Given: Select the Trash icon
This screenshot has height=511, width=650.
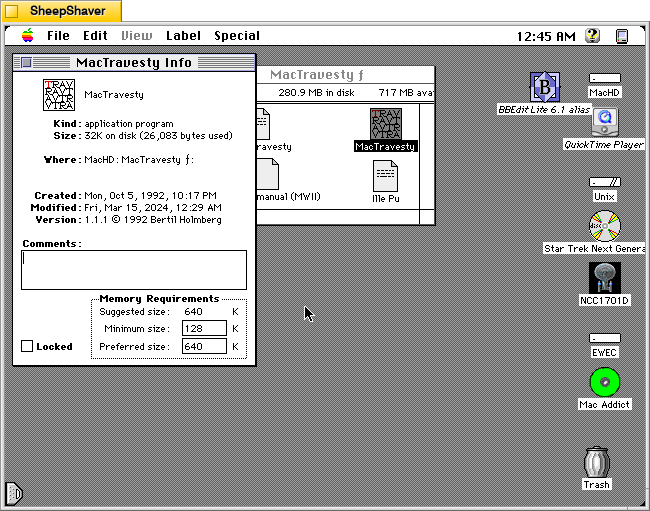Looking at the screenshot, I should 597,462.
